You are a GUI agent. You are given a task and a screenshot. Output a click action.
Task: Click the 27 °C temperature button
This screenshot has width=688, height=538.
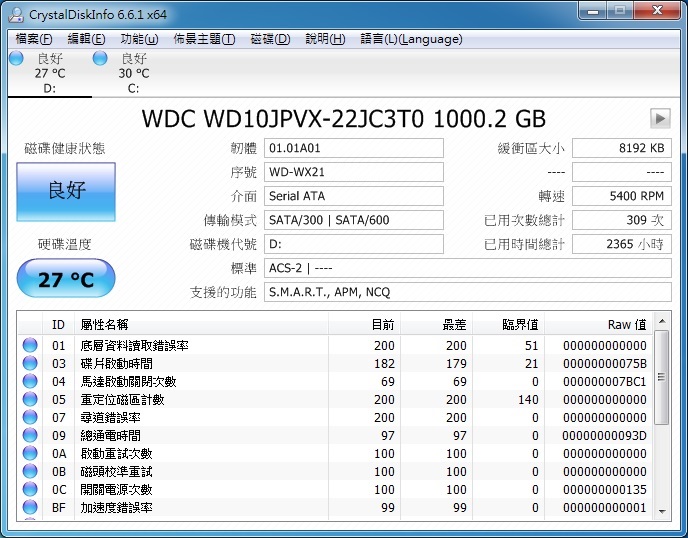point(66,278)
